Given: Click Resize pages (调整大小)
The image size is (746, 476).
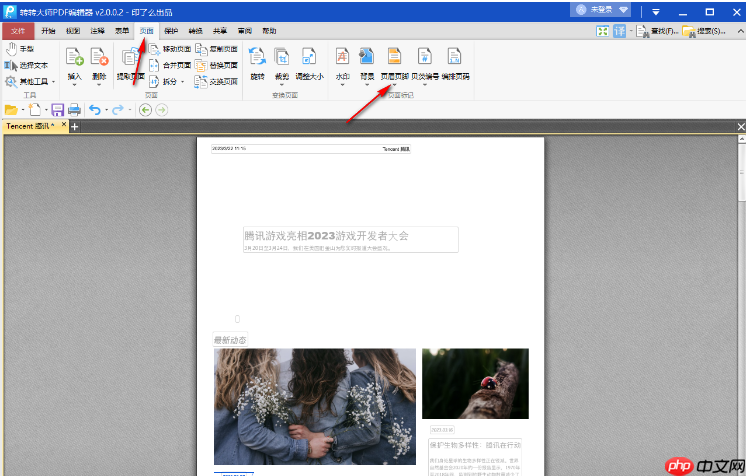Looking at the screenshot, I should (x=309, y=63).
